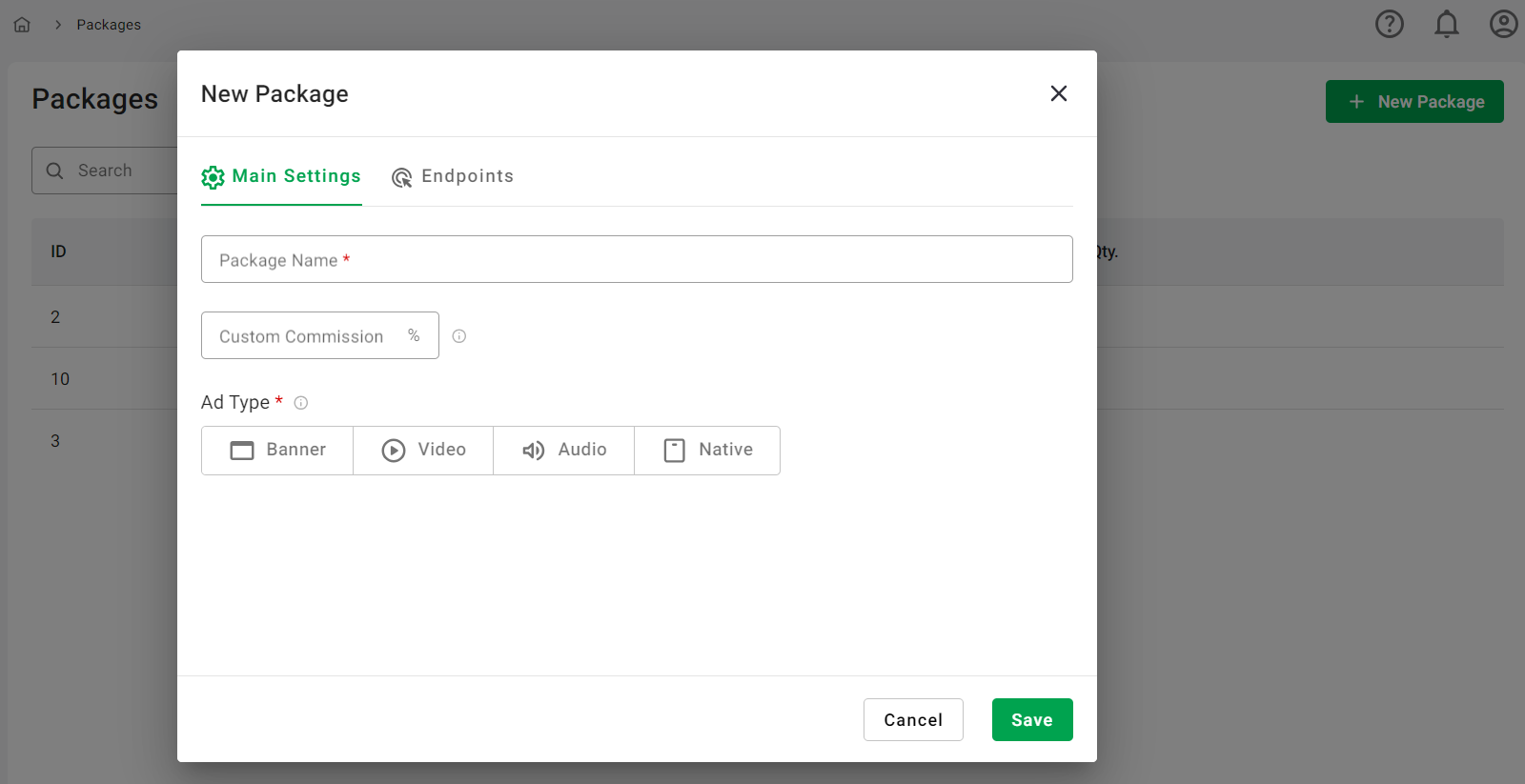Open the help question mark icon

pos(1389,24)
